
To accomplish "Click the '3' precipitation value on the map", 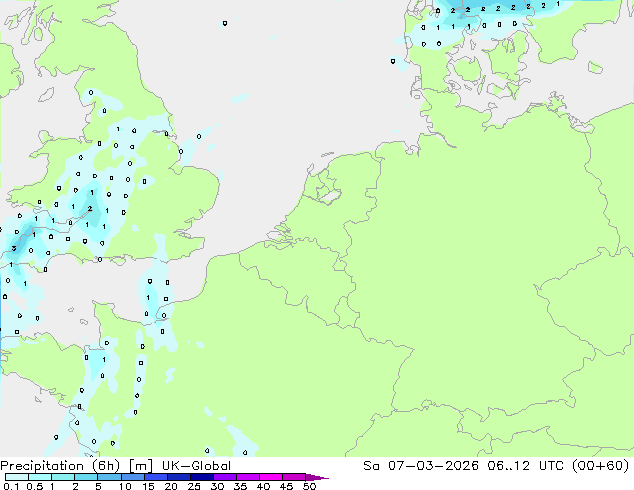I will pos(14,248).
